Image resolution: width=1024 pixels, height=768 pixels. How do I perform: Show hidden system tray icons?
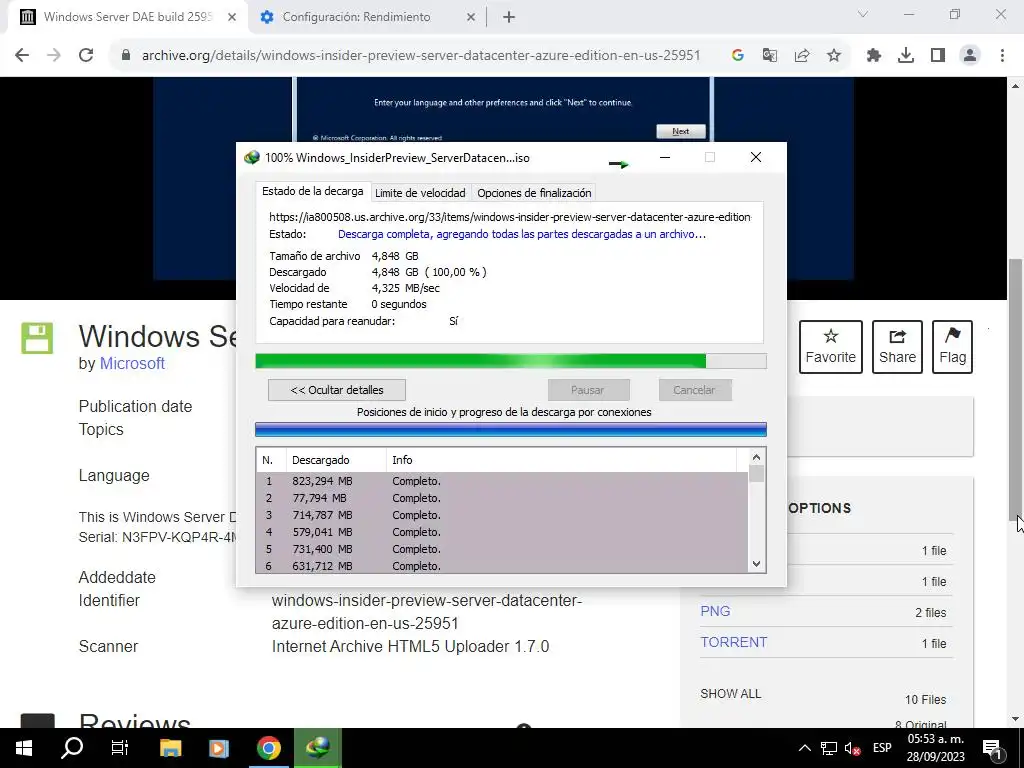click(x=805, y=748)
